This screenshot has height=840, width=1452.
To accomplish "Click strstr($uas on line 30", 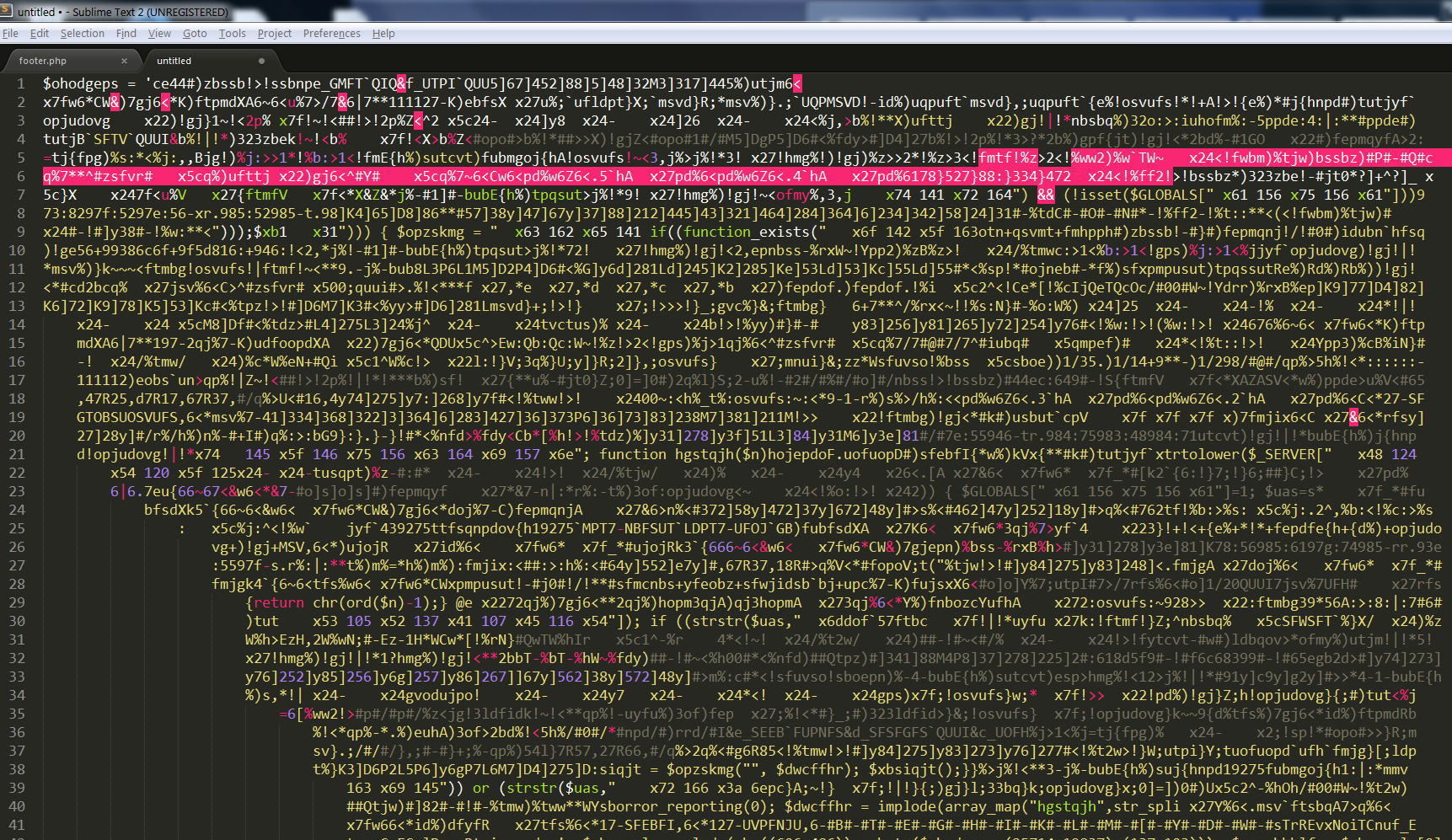I will (x=738, y=621).
